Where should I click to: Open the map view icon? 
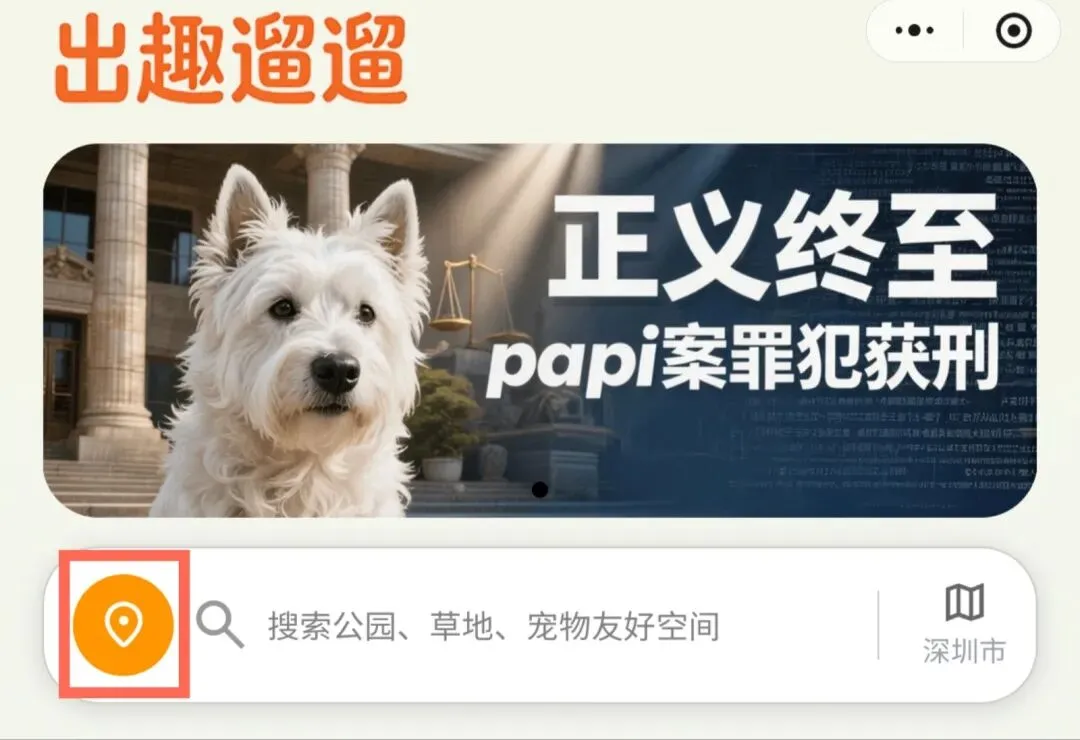(x=964, y=602)
